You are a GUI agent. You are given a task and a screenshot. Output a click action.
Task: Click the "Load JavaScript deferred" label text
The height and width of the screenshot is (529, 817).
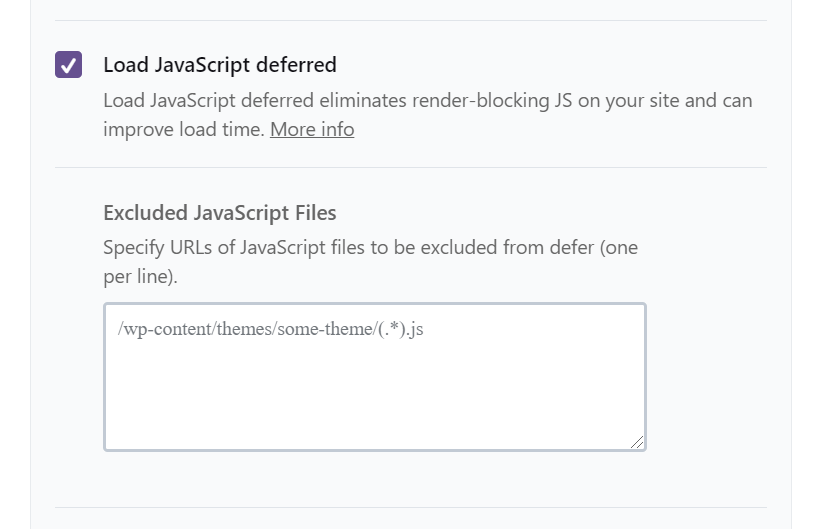219,65
